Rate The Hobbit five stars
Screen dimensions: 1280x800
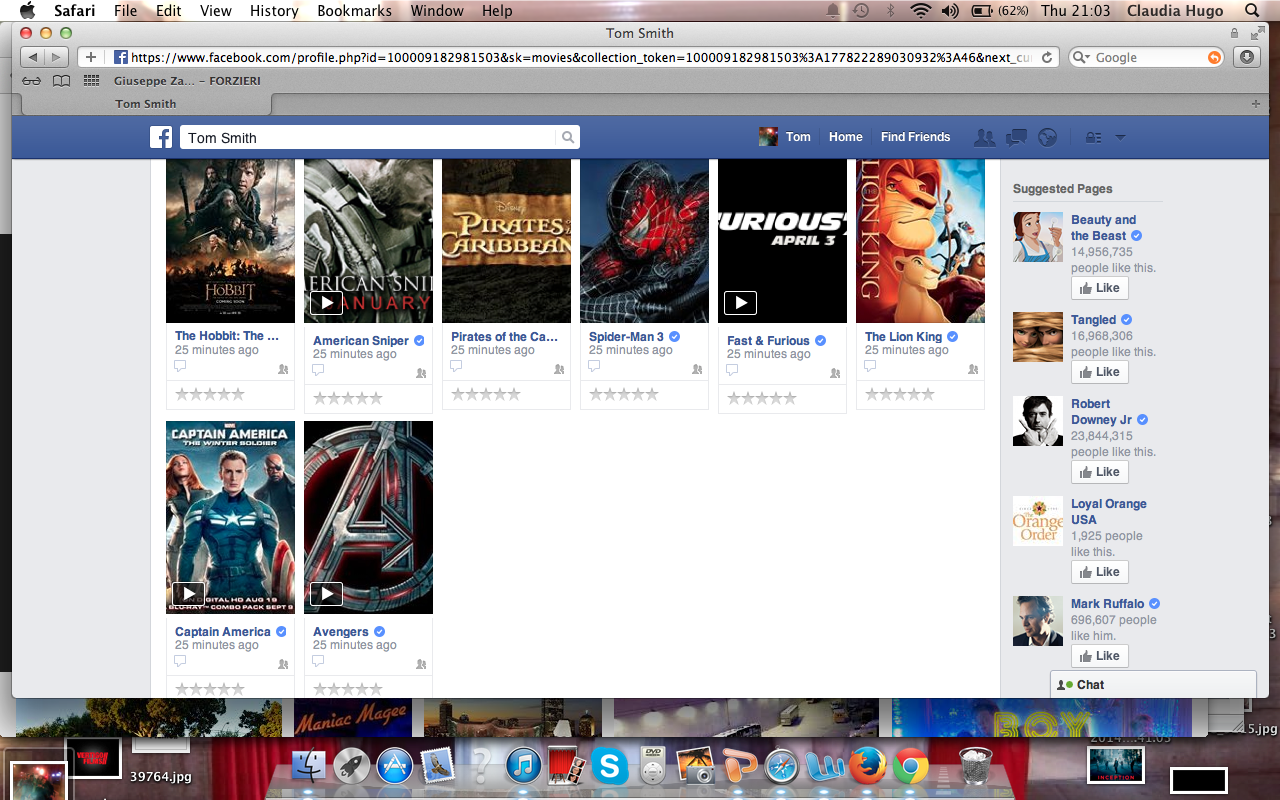238,394
